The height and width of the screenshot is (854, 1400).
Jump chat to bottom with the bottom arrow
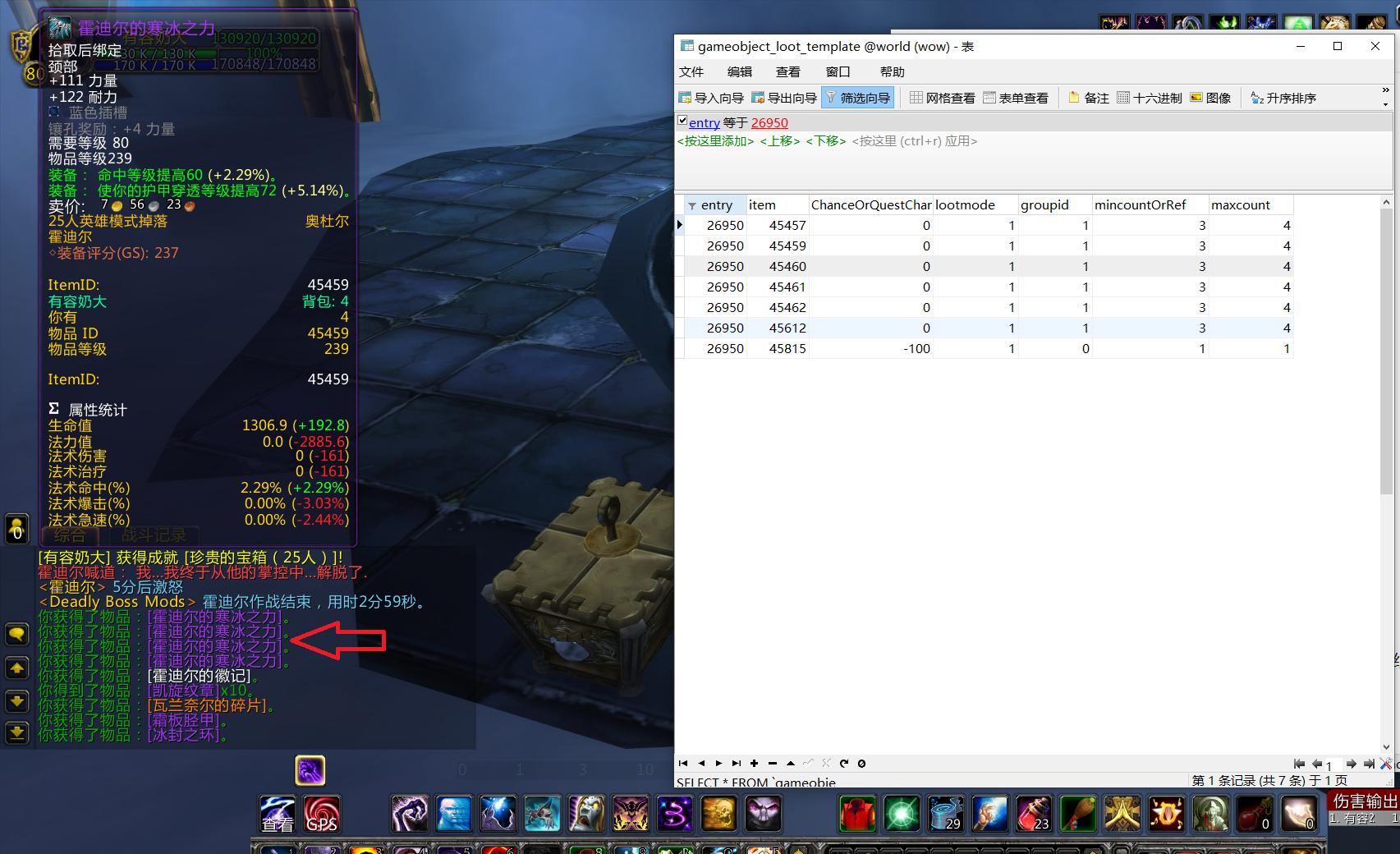(17, 732)
